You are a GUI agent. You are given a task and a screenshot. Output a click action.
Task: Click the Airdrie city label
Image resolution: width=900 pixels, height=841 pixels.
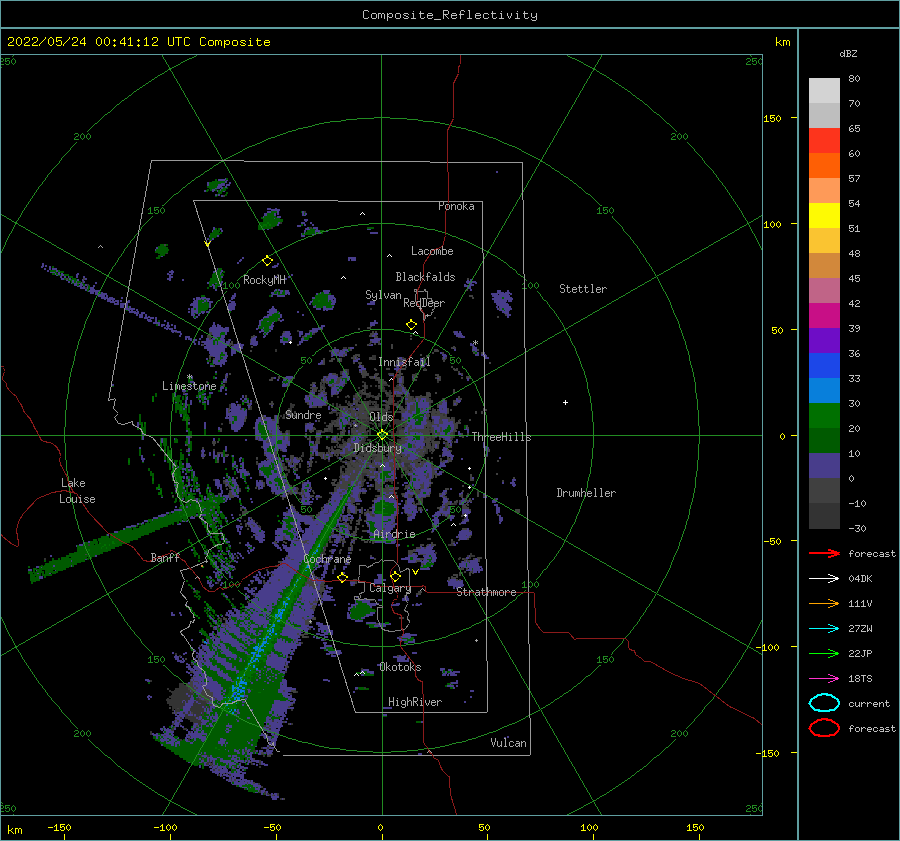pyautogui.click(x=394, y=534)
